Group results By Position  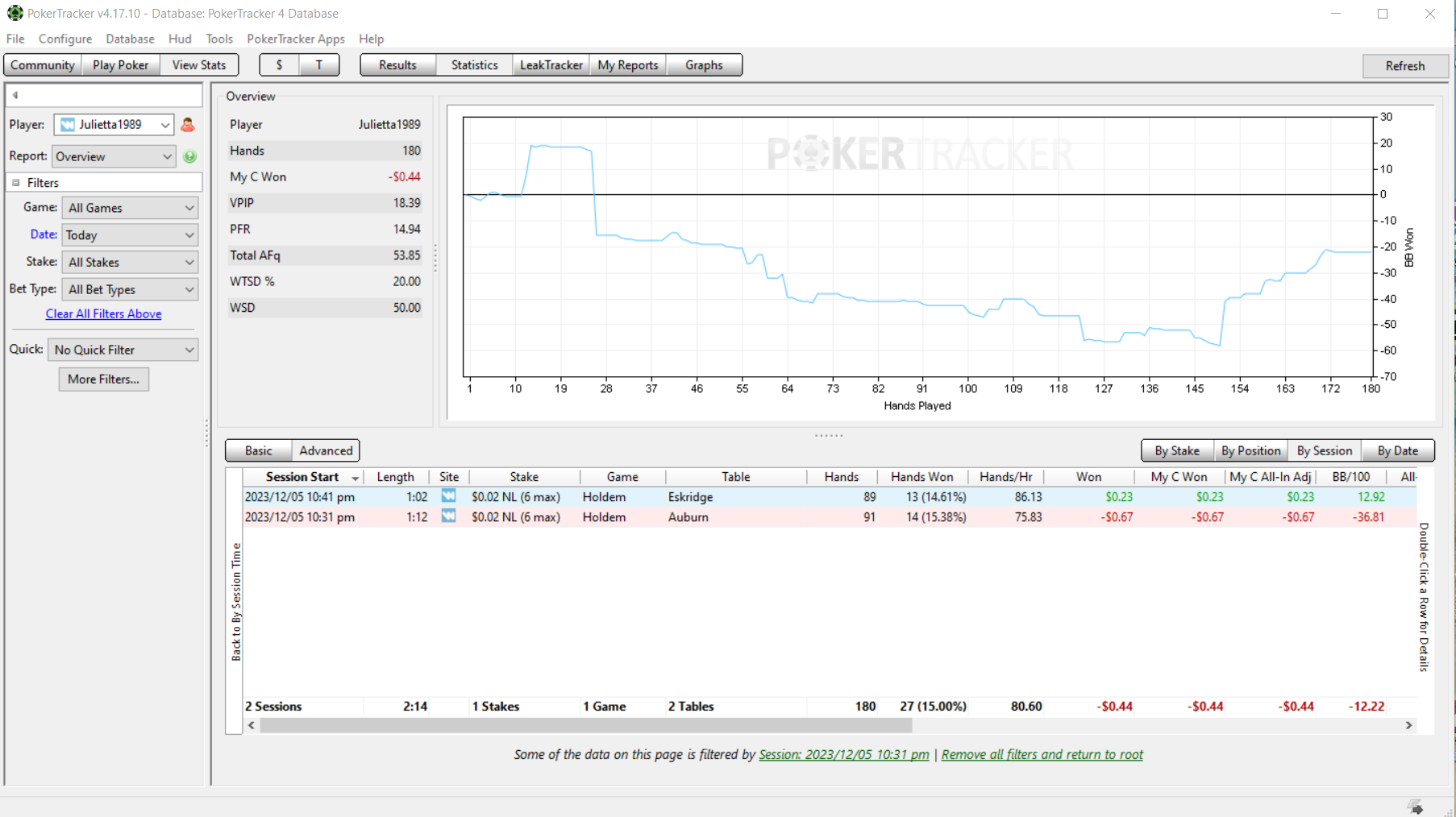pyautogui.click(x=1250, y=450)
